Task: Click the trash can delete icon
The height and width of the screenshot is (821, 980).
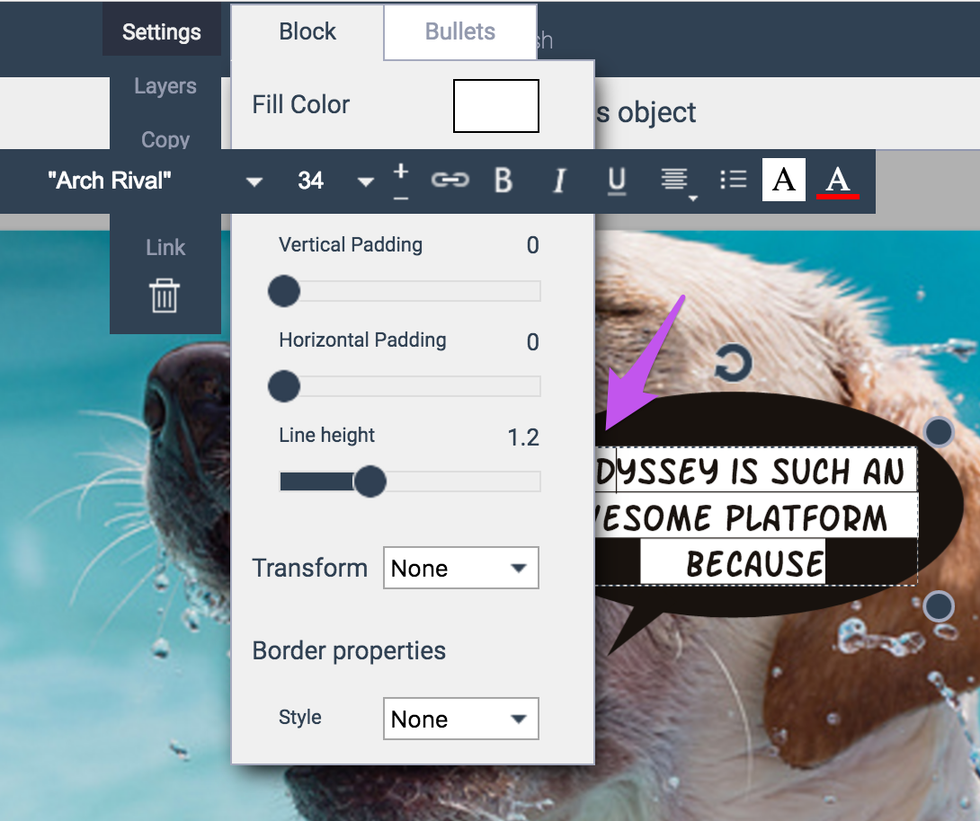Action: (x=165, y=296)
